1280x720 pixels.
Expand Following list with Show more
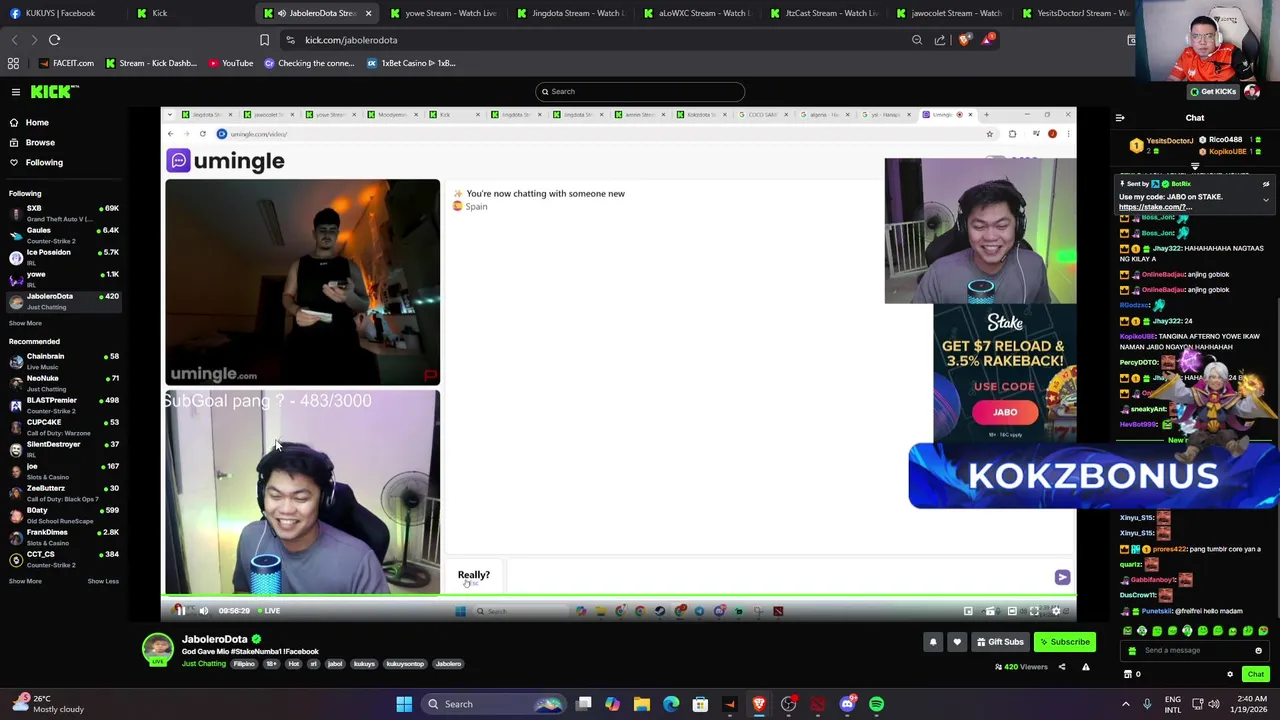pyautogui.click(x=25, y=323)
